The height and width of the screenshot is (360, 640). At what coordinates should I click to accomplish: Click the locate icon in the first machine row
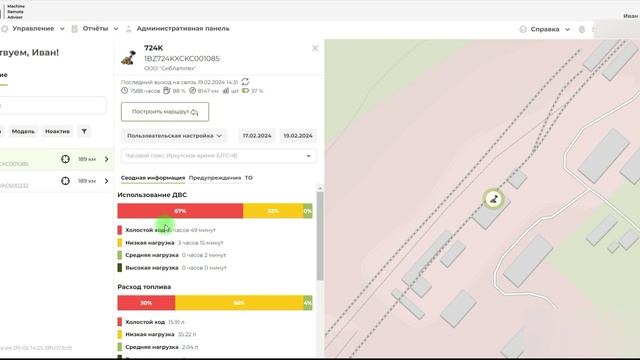(x=65, y=159)
